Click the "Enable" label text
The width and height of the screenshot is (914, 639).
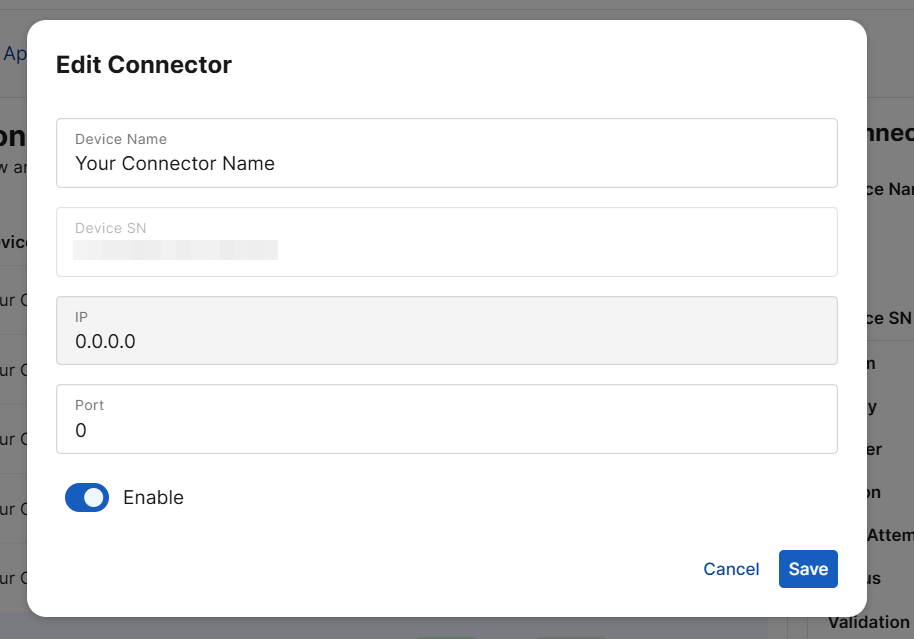pyautogui.click(x=153, y=497)
